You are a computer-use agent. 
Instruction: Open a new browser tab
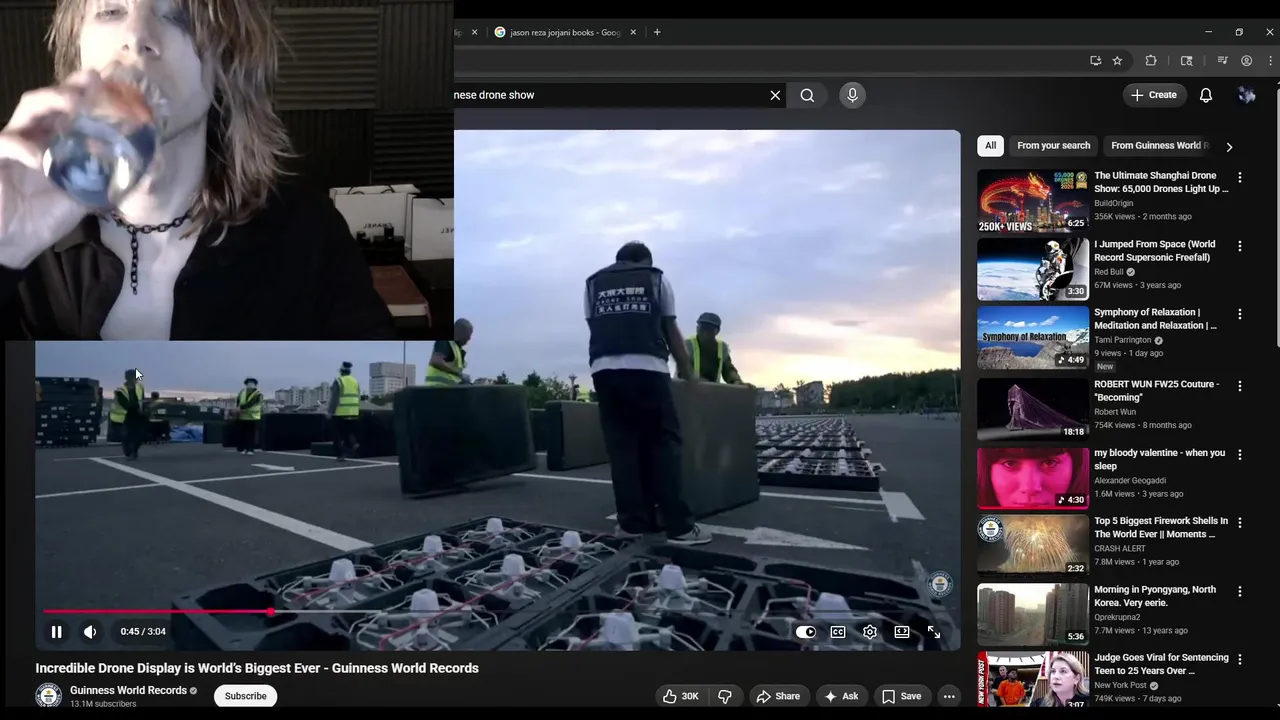pos(657,32)
